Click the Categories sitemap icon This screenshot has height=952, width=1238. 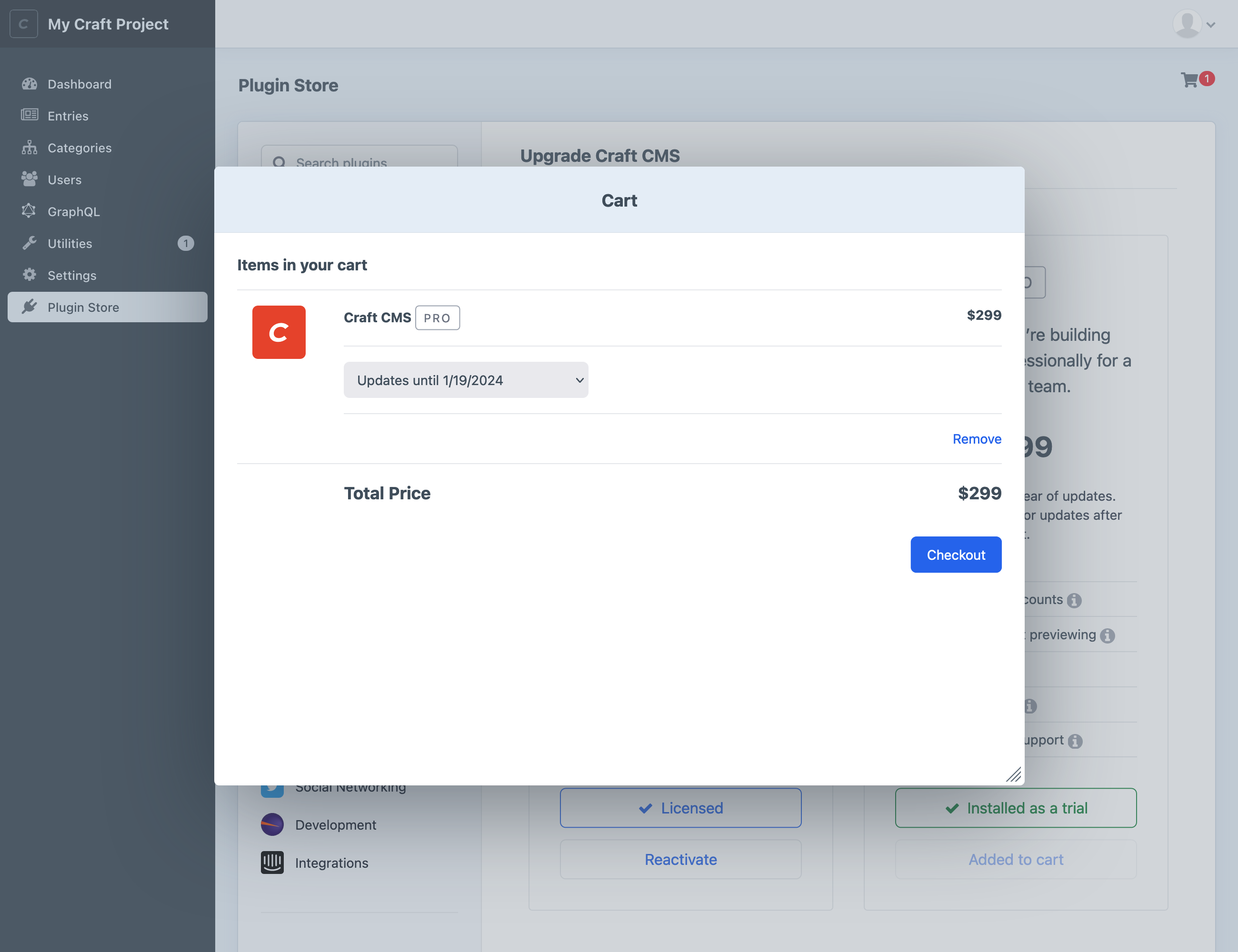(x=30, y=148)
